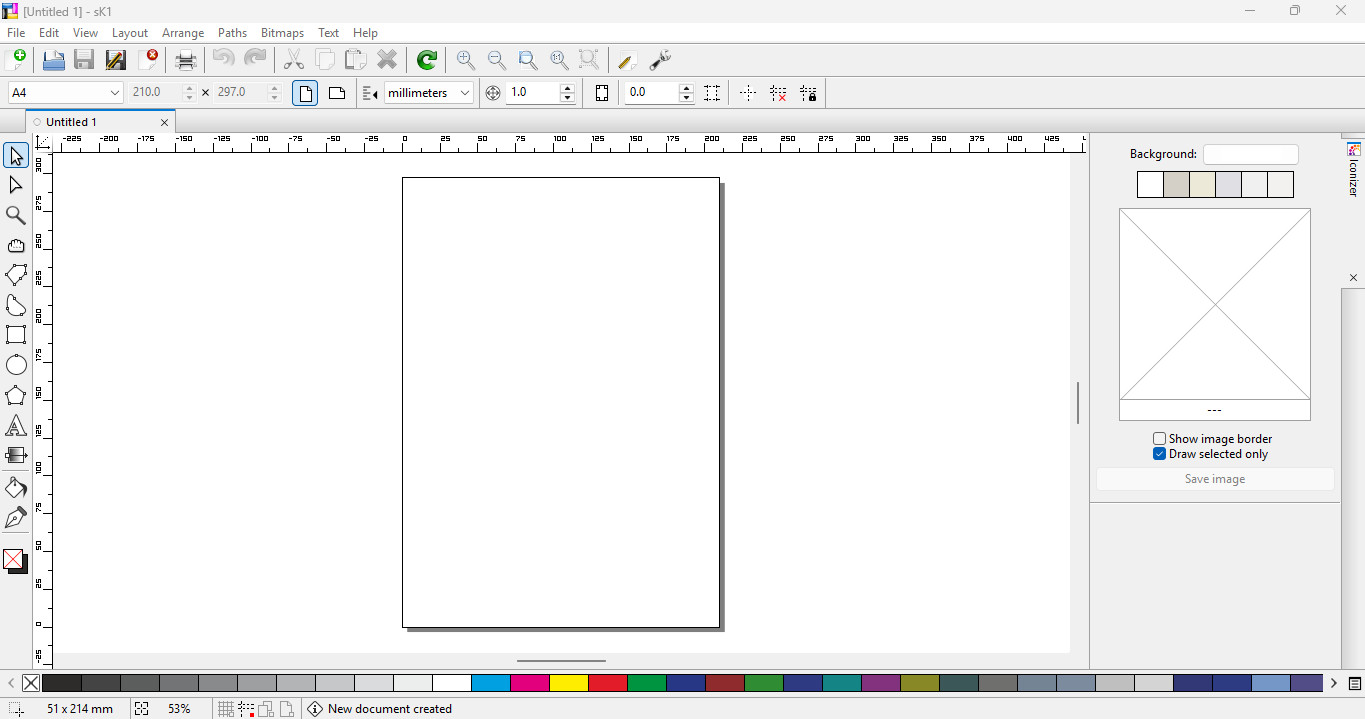Open a file using the folder icon
This screenshot has width=1365, height=719.
pos(54,60)
